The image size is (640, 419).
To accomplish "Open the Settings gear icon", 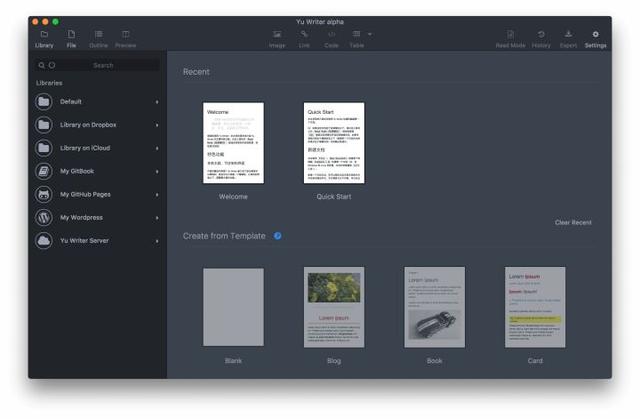I will [x=596, y=34].
